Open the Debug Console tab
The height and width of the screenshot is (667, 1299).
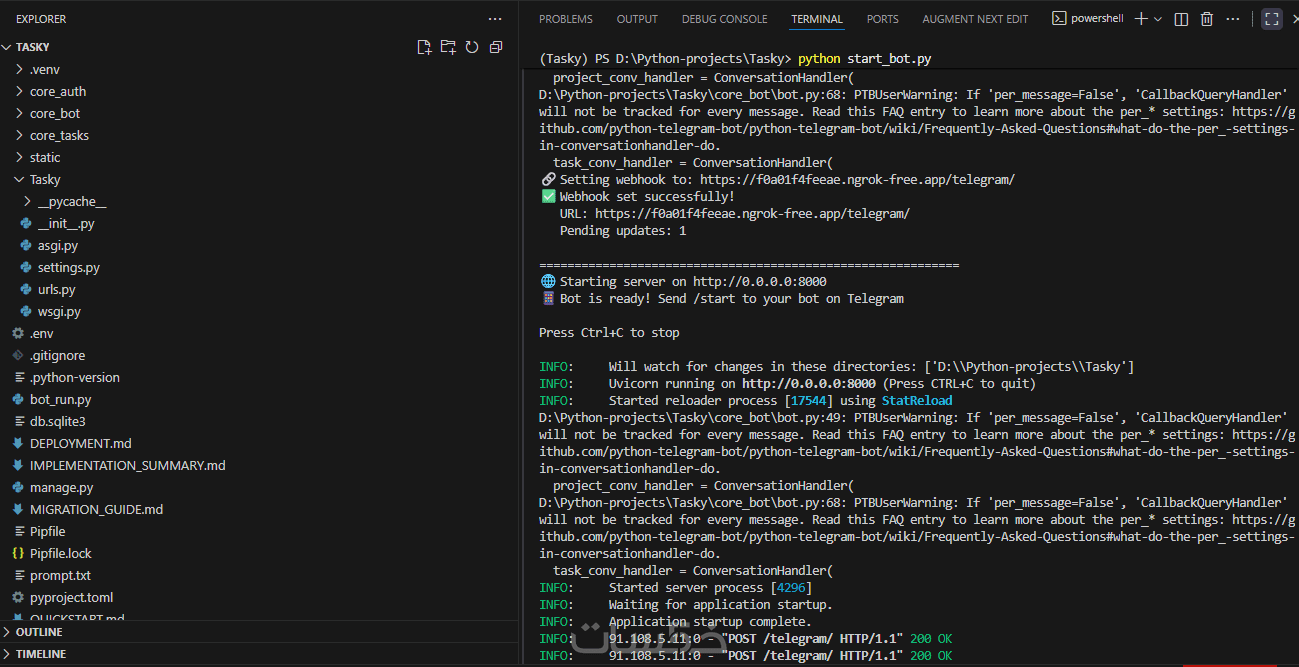tap(725, 19)
